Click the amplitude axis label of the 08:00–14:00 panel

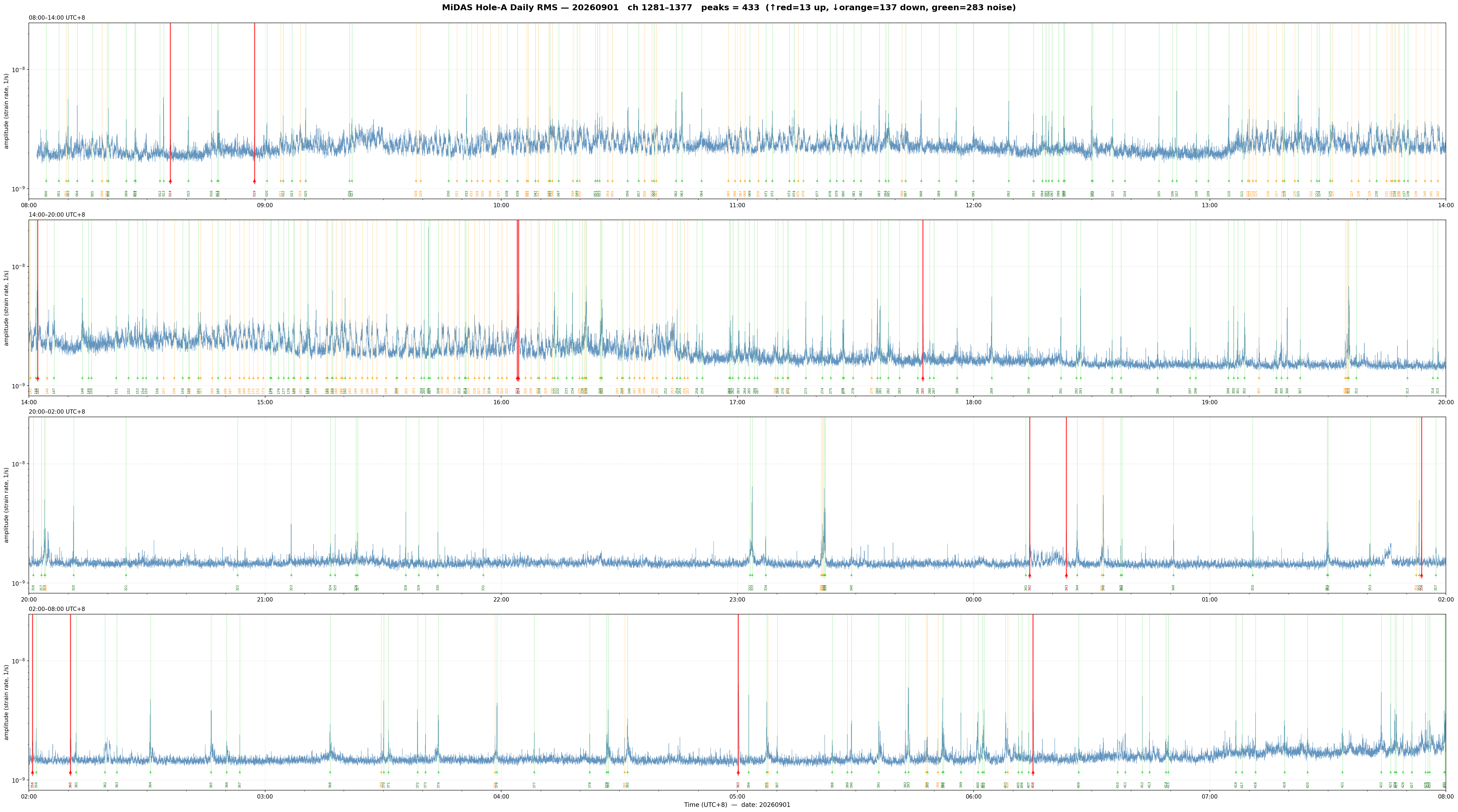[x=7, y=111]
